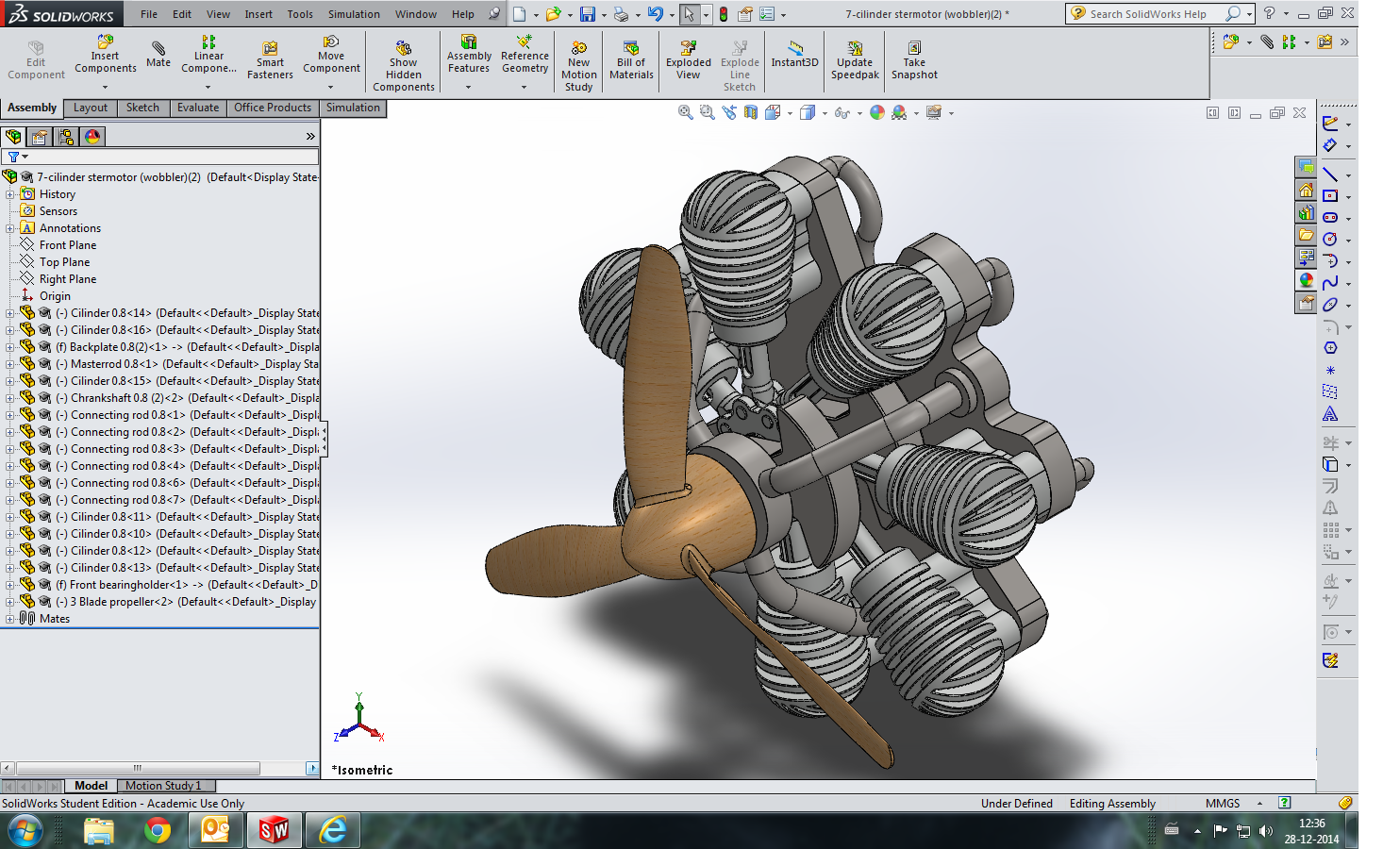Toggle visibility with the Hide/Show Items glasses

click(842, 112)
